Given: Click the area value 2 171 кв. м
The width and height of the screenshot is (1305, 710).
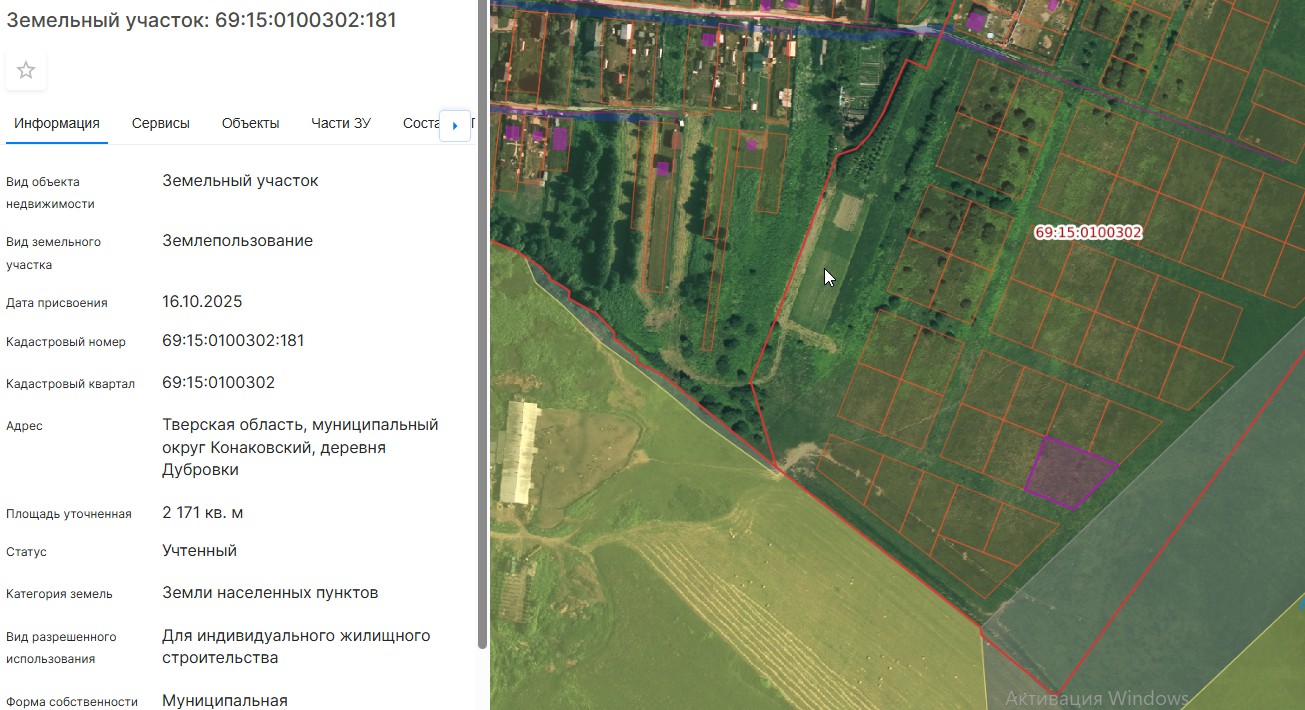Looking at the screenshot, I should point(203,513).
